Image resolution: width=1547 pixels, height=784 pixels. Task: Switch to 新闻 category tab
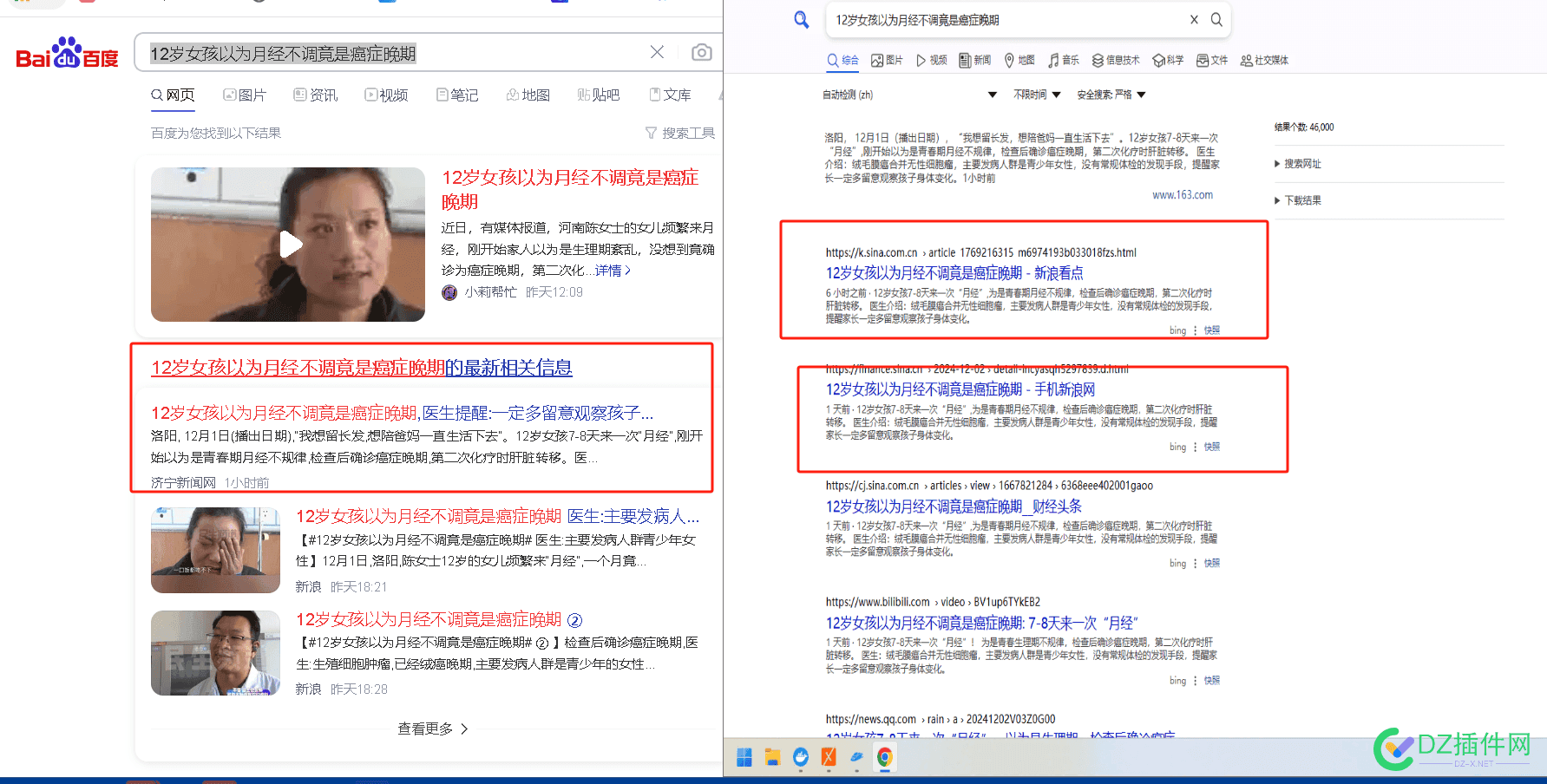[x=975, y=60]
